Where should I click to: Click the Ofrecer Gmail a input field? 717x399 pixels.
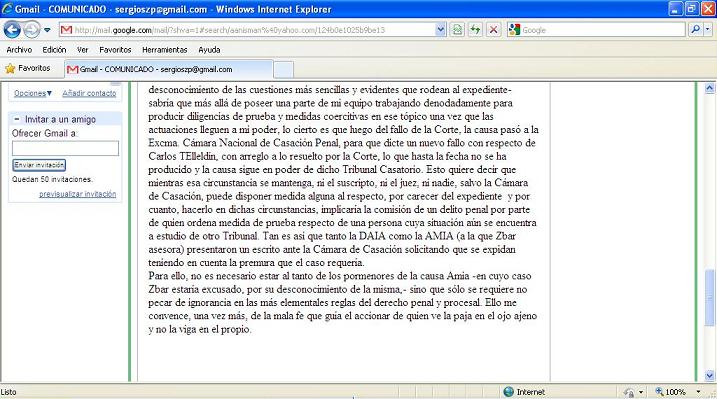[x=65, y=148]
